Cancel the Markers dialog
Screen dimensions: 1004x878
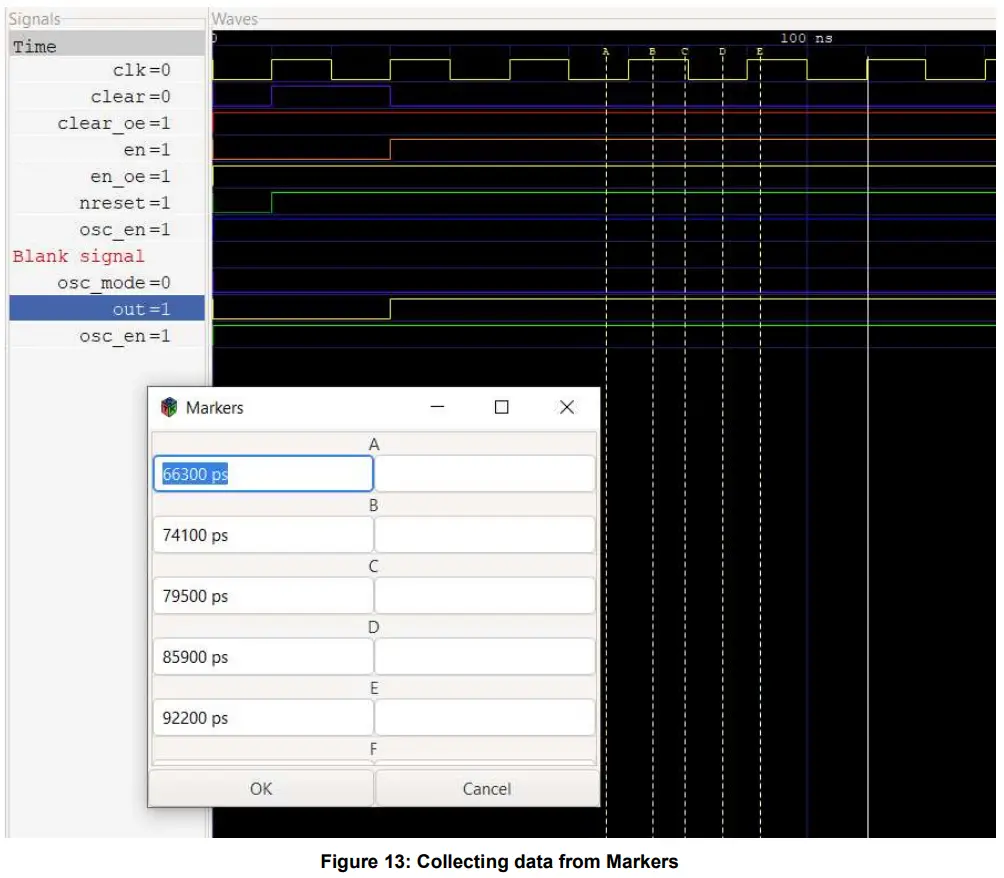487,788
